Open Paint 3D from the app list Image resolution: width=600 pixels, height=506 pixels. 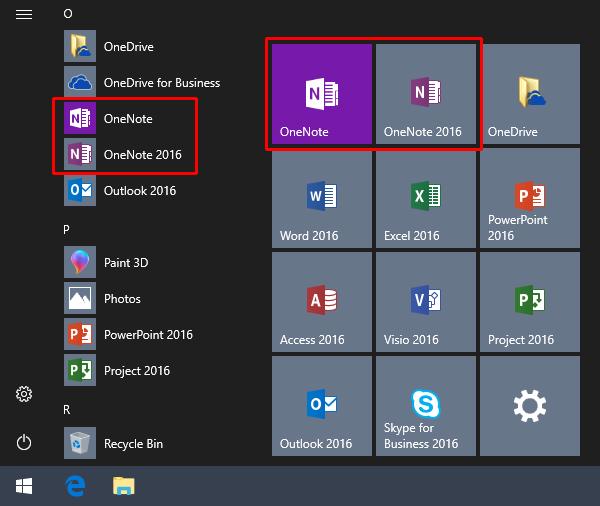click(x=125, y=263)
